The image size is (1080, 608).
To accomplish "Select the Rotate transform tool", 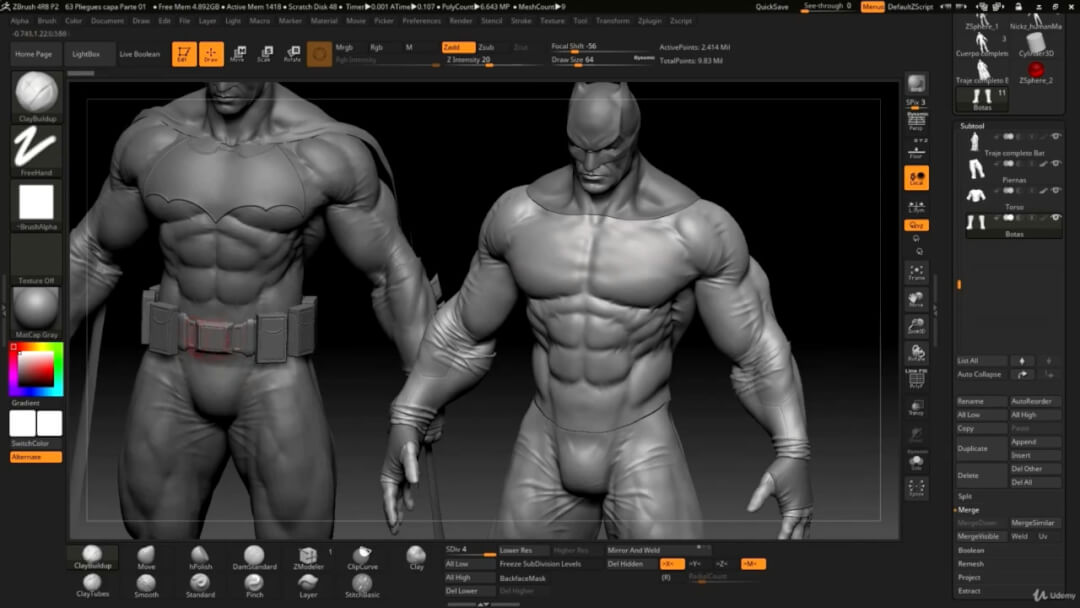I will pyautogui.click(x=292, y=54).
